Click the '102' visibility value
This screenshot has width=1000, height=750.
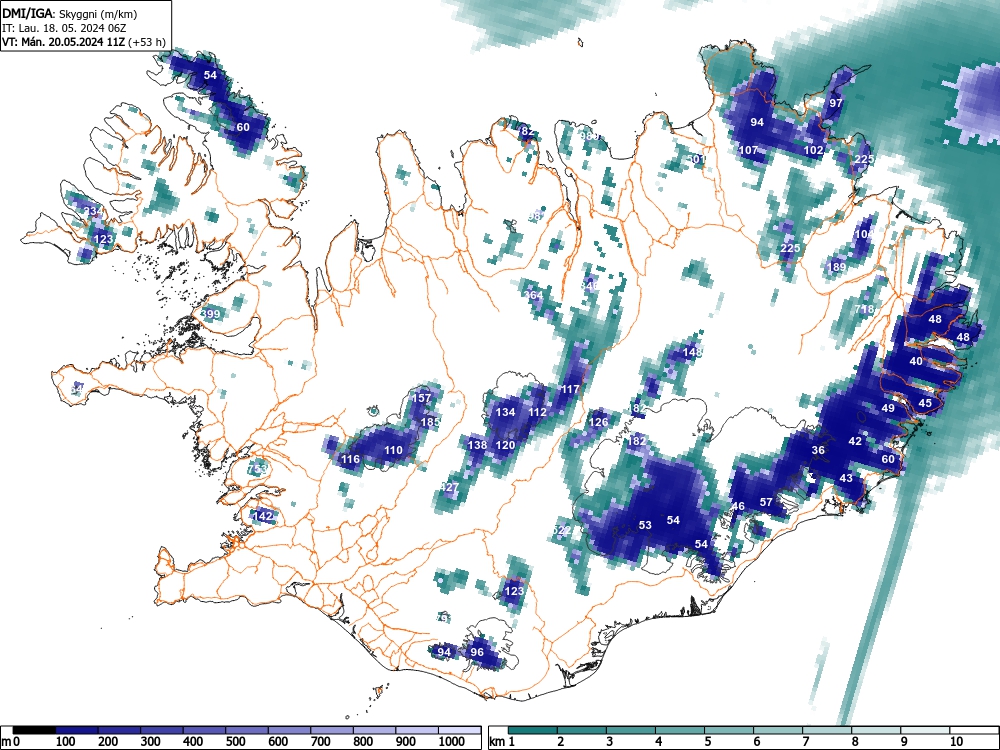814,151
